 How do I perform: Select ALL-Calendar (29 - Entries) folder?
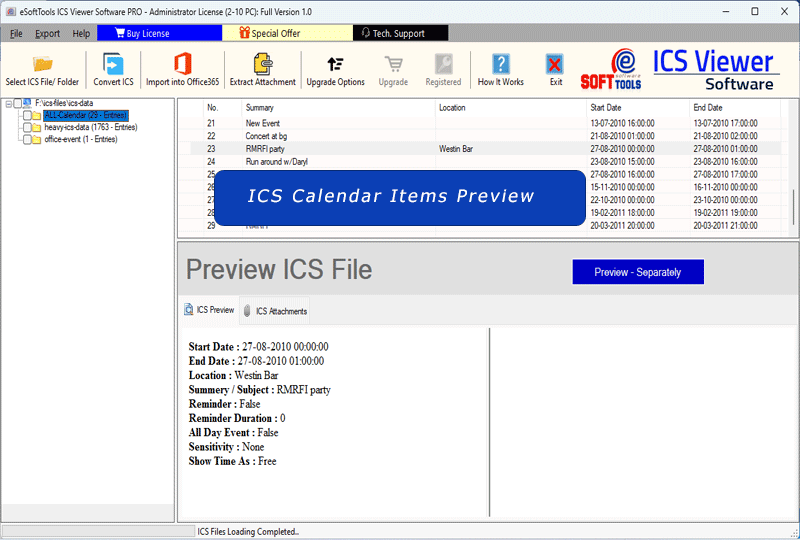click(86, 115)
